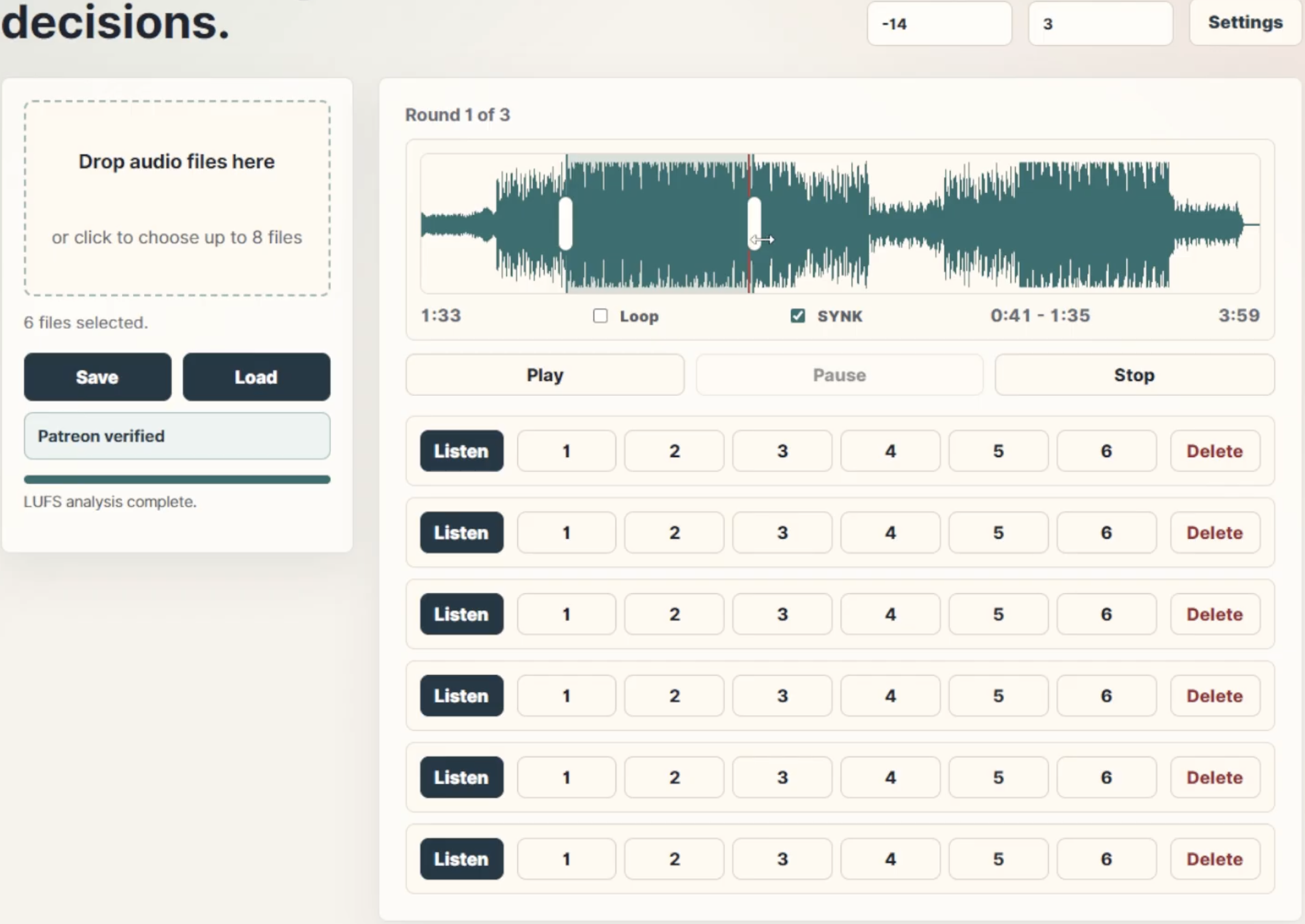
Task: Click the LUFS analysis complete status
Action: click(110, 502)
